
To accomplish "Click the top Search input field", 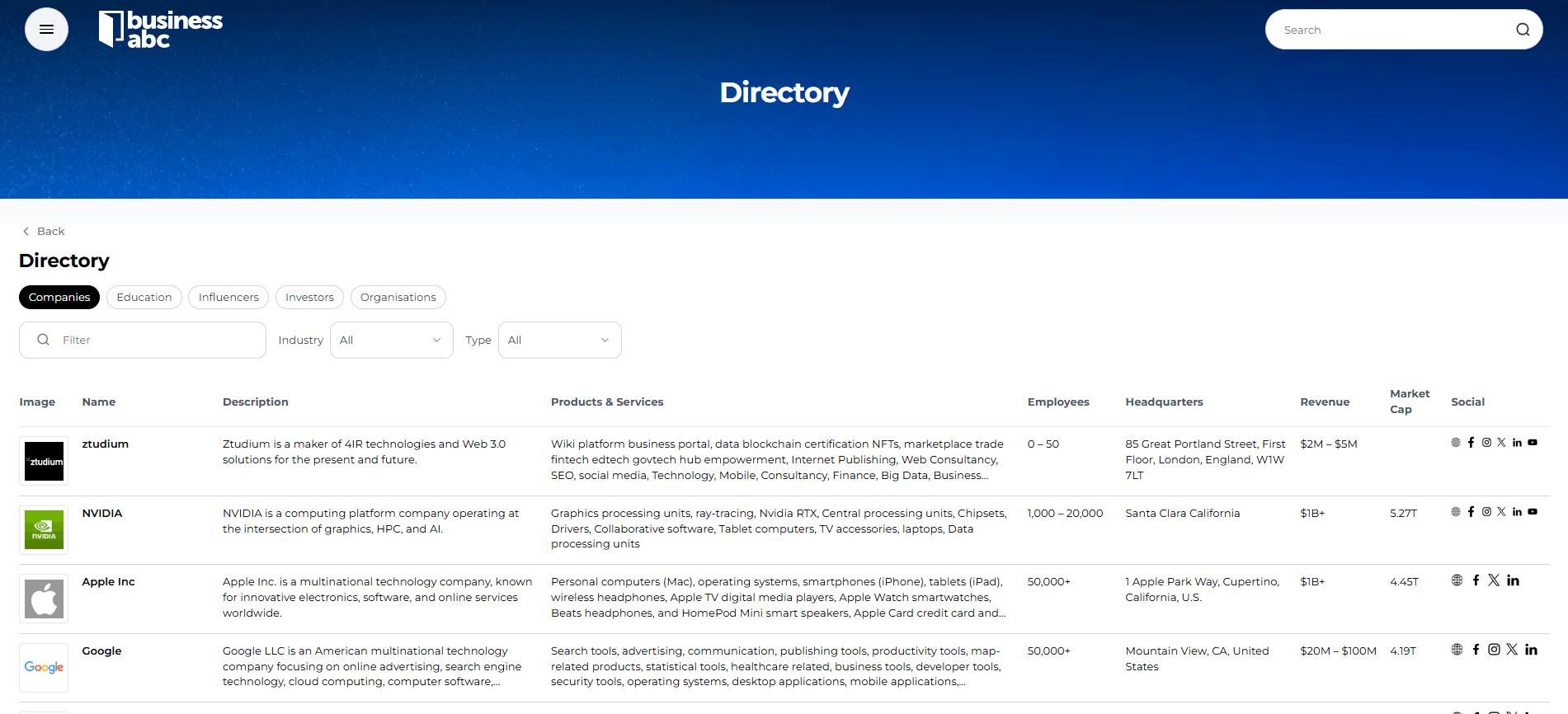I will coord(1404,30).
